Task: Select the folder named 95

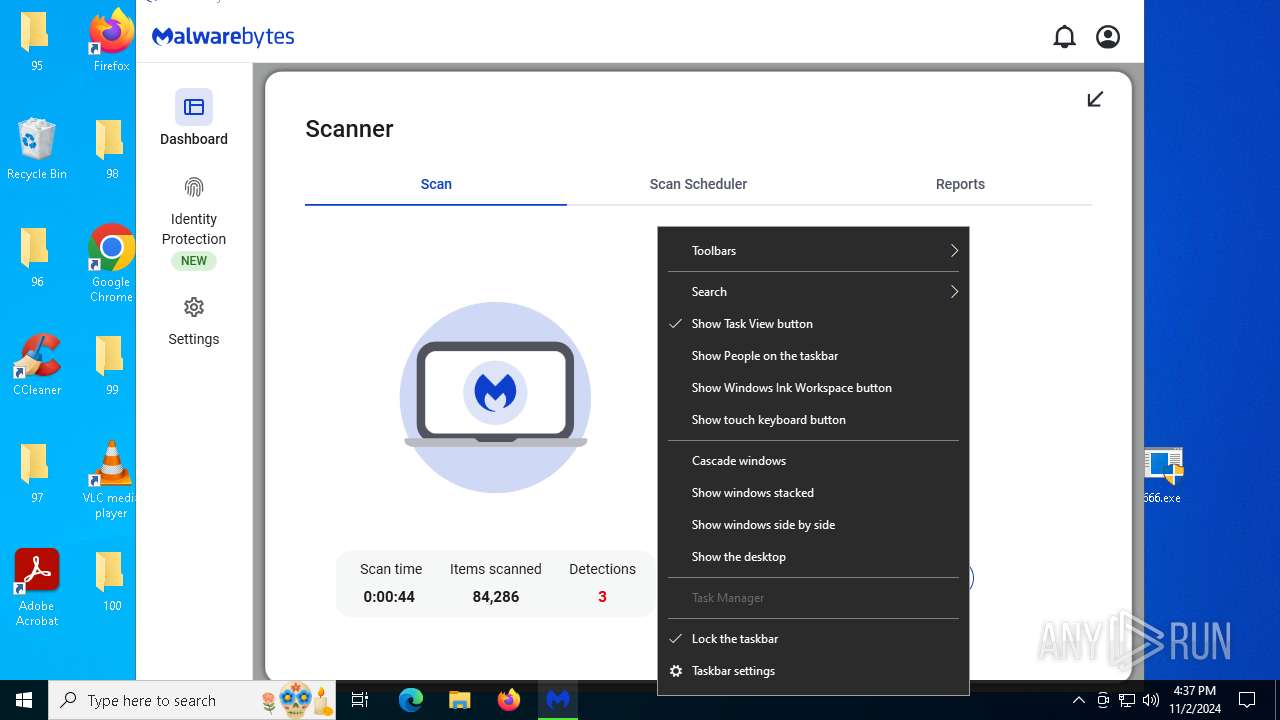Action: [x=36, y=40]
